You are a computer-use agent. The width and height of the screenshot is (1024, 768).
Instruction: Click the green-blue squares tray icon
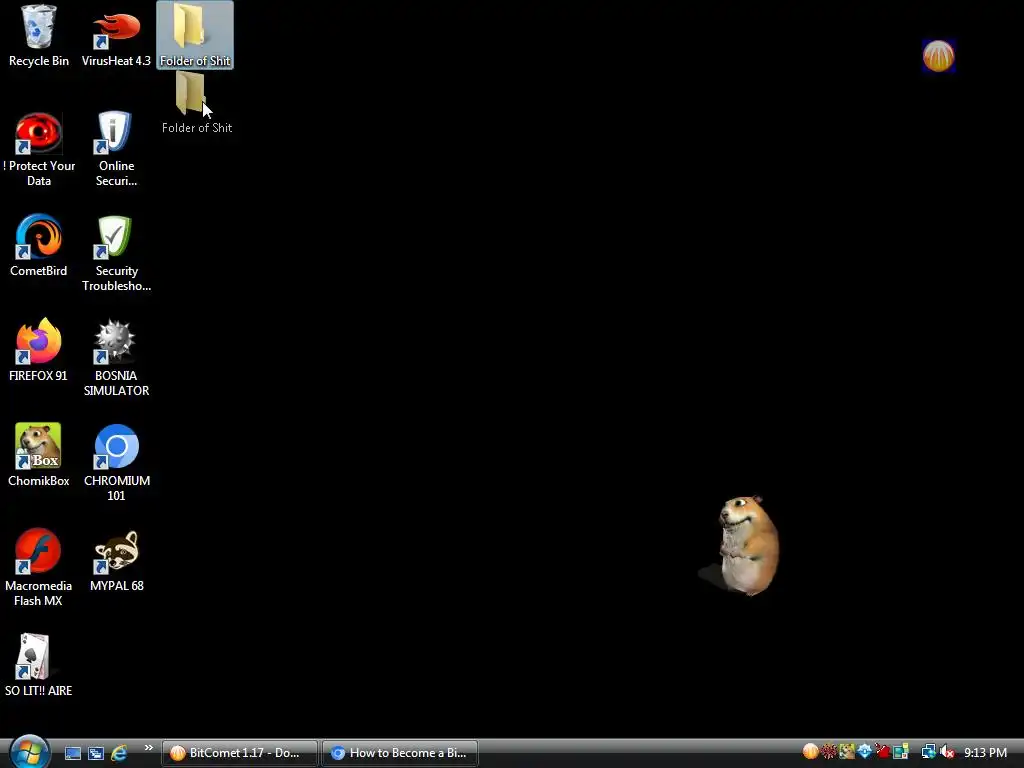[x=901, y=752]
